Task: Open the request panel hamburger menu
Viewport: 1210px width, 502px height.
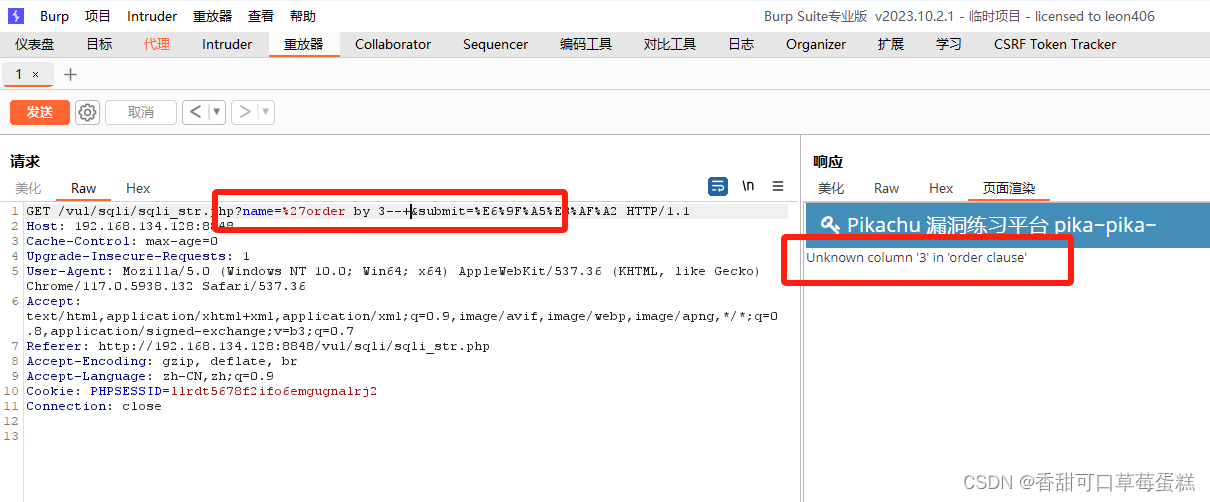Action: 778,186
